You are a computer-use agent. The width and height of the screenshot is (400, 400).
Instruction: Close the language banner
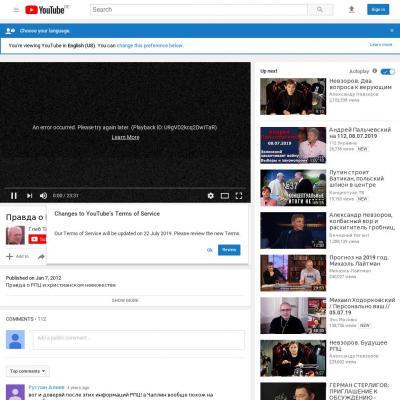point(392,31)
